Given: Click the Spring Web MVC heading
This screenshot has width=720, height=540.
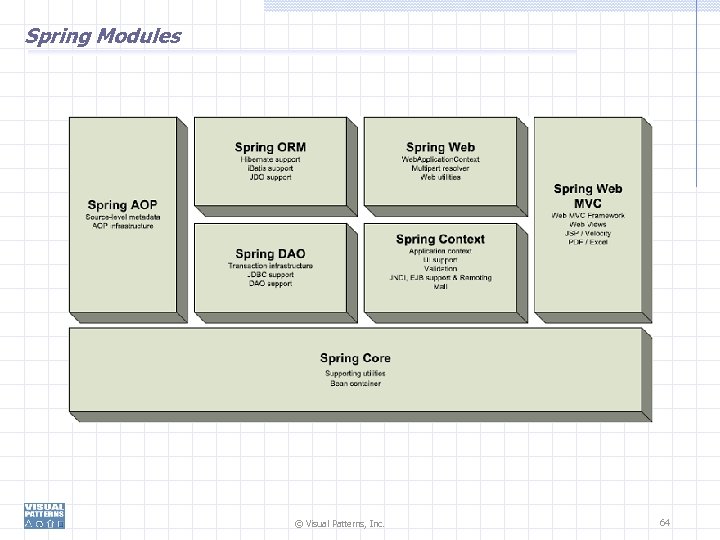Looking at the screenshot, I should [588, 196].
